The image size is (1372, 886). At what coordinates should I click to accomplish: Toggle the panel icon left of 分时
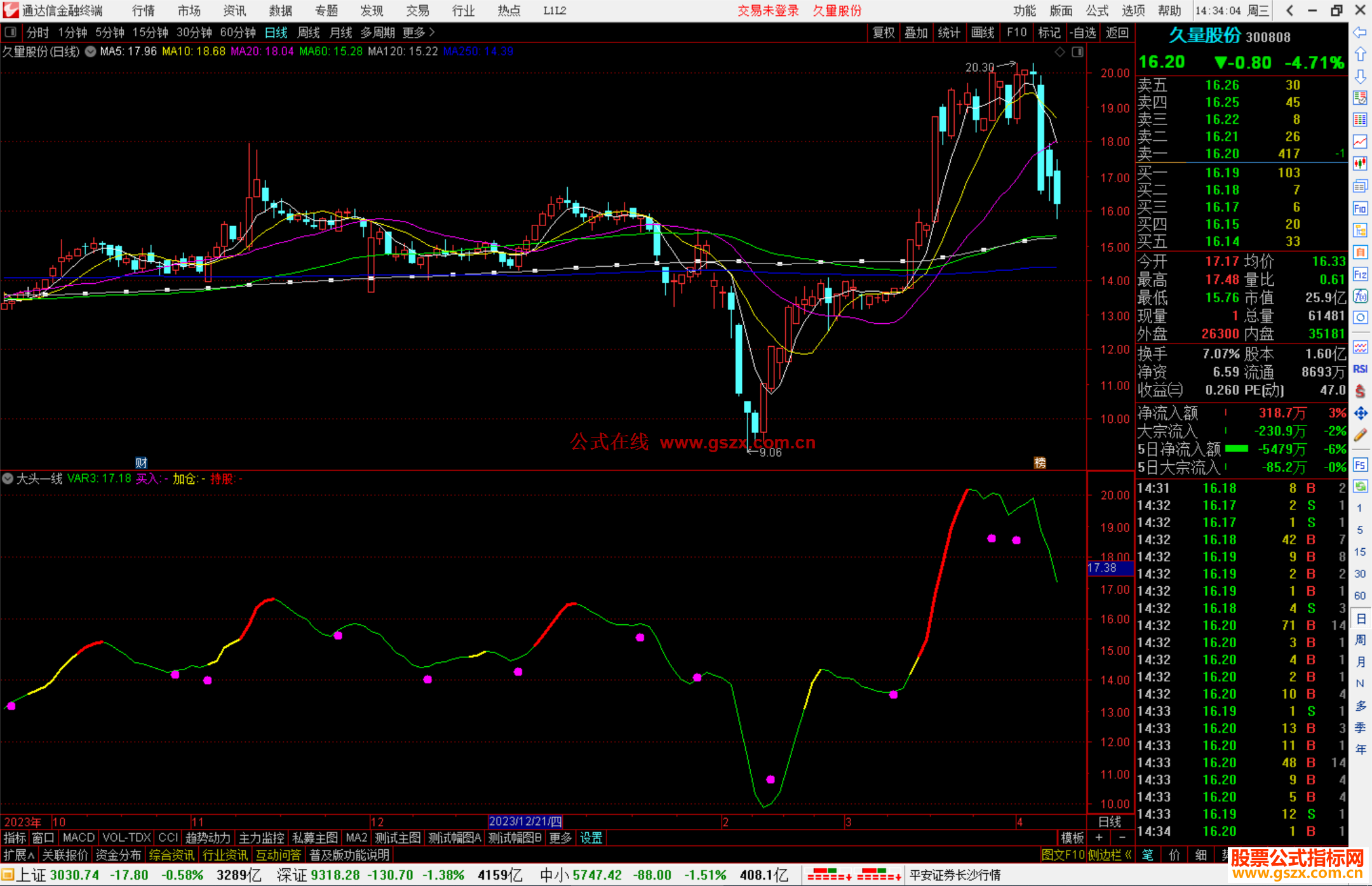click(11, 32)
